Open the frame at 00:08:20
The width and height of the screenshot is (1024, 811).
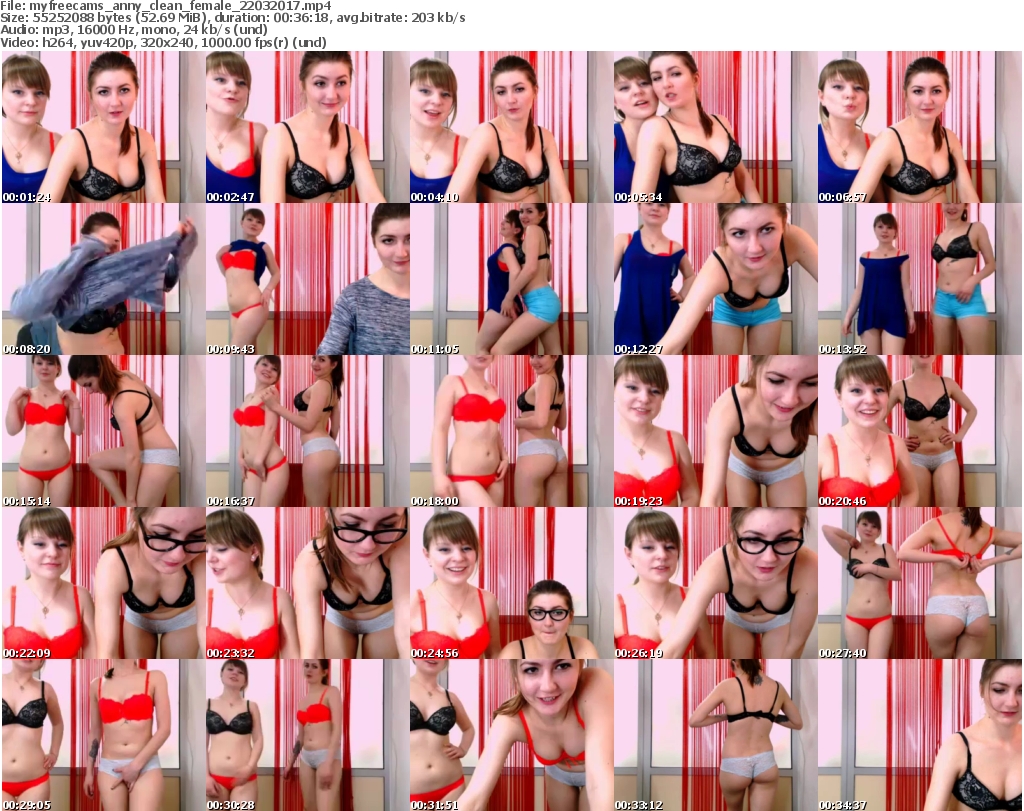point(104,279)
